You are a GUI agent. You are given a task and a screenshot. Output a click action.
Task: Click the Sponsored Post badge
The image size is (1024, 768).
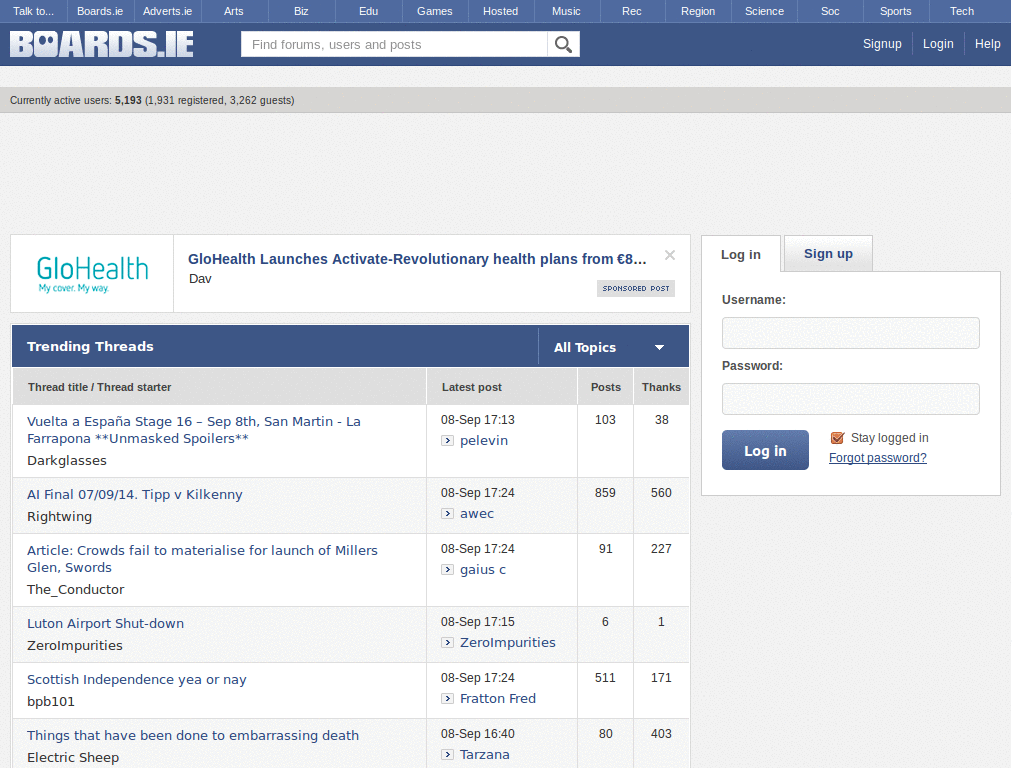pyautogui.click(x=635, y=288)
